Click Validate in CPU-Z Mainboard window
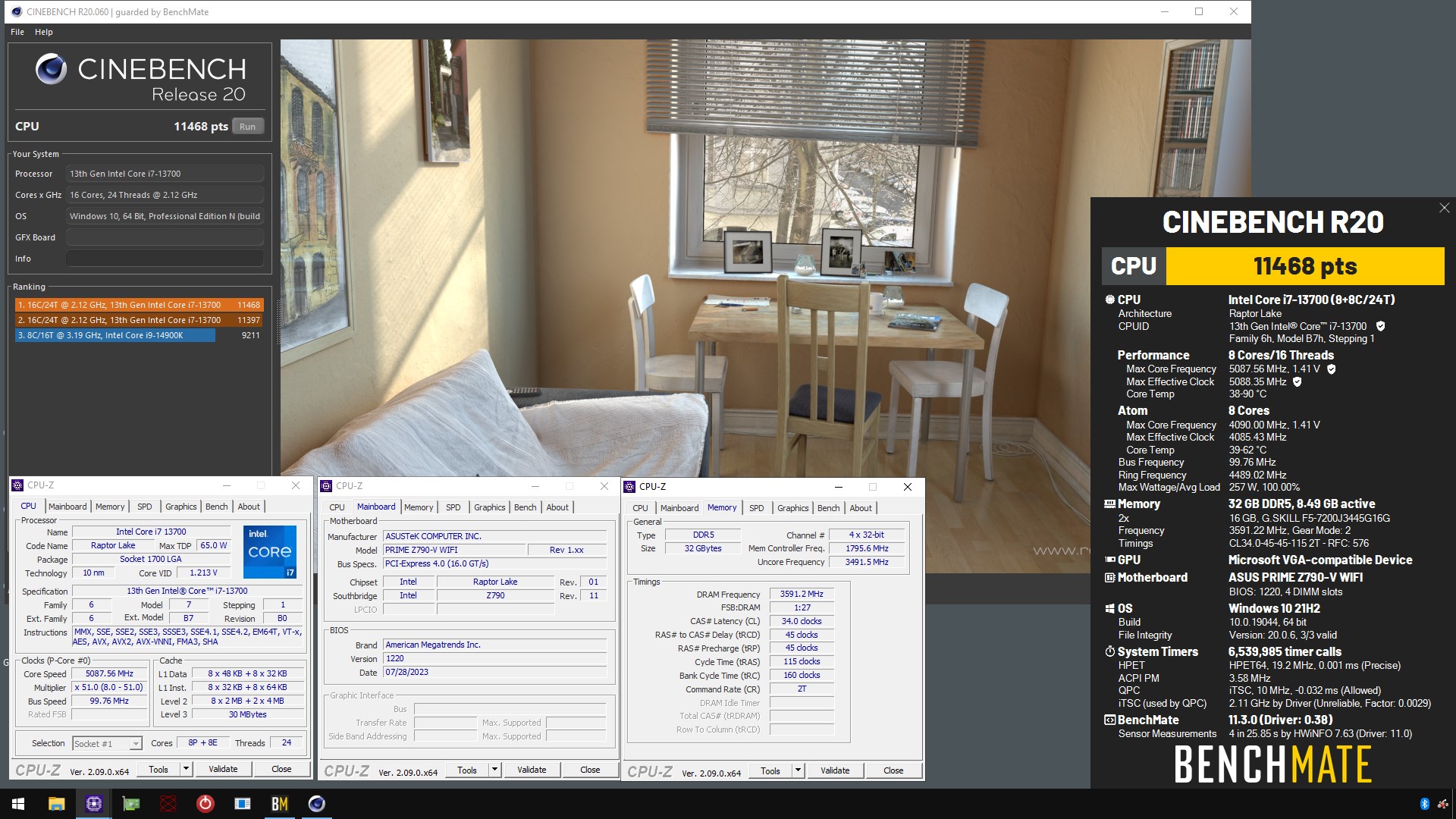1456x819 pixels. (532, 770)
